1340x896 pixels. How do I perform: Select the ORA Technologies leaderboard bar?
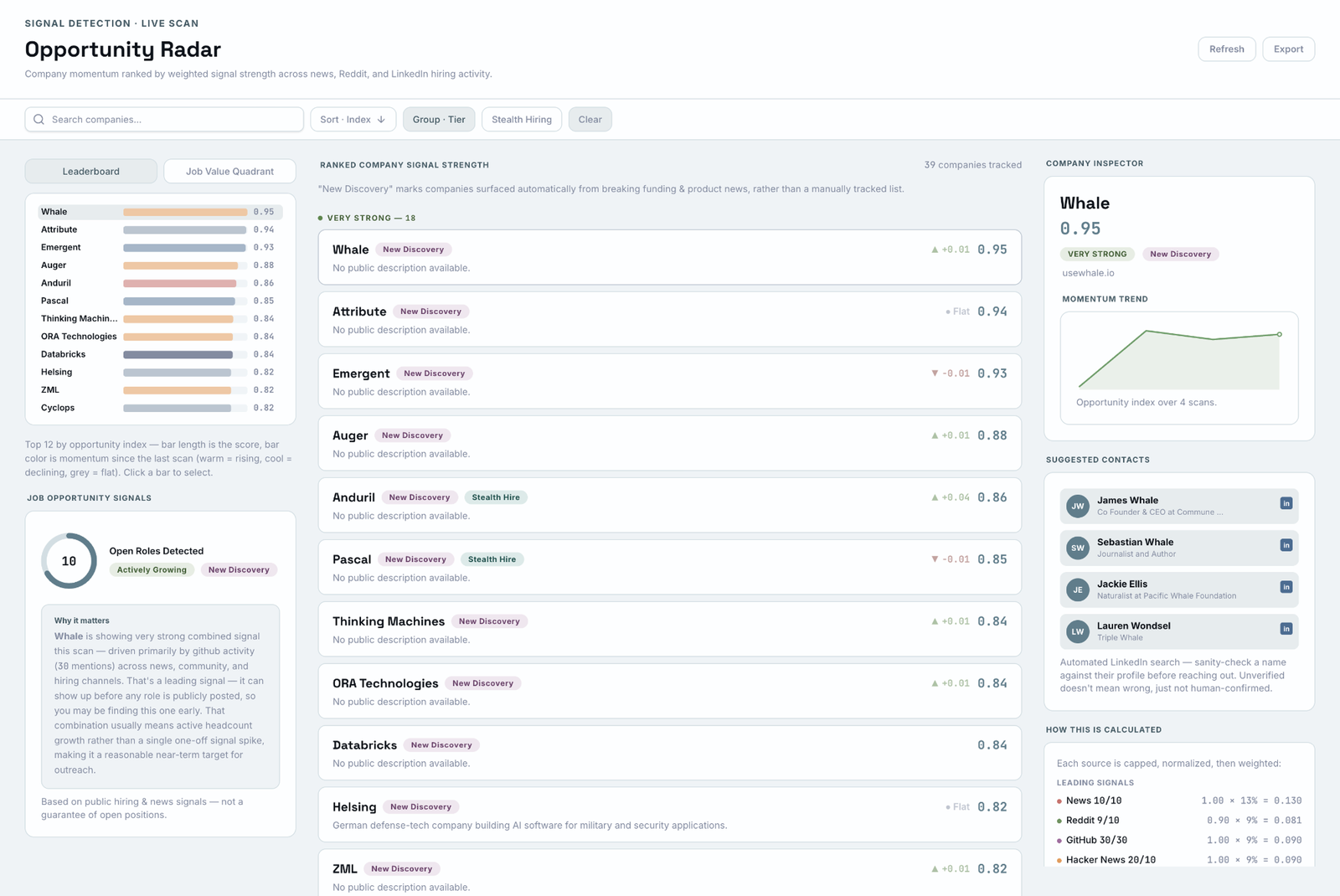click(x=160, y=337)
